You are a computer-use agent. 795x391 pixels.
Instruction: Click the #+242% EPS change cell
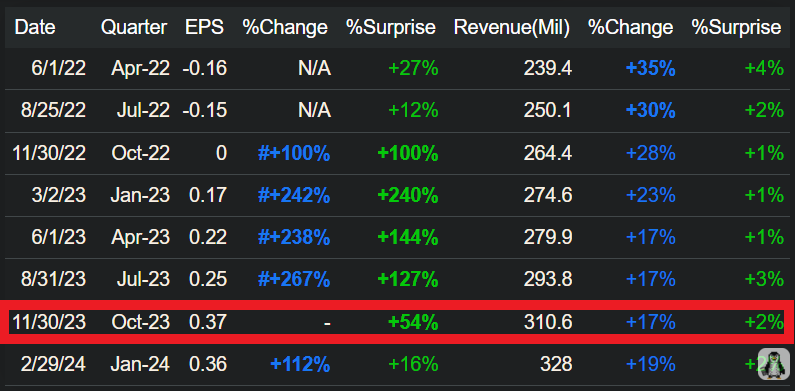click(x=294, y=195)
